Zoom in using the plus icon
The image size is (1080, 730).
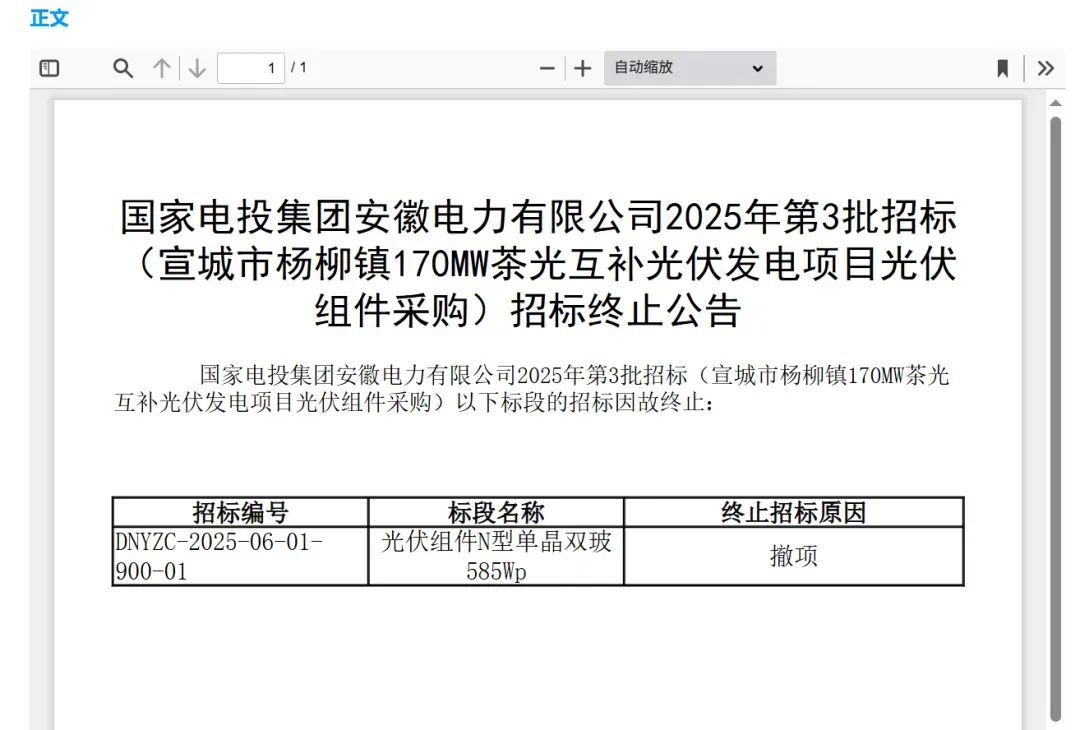tap(582, 68)
